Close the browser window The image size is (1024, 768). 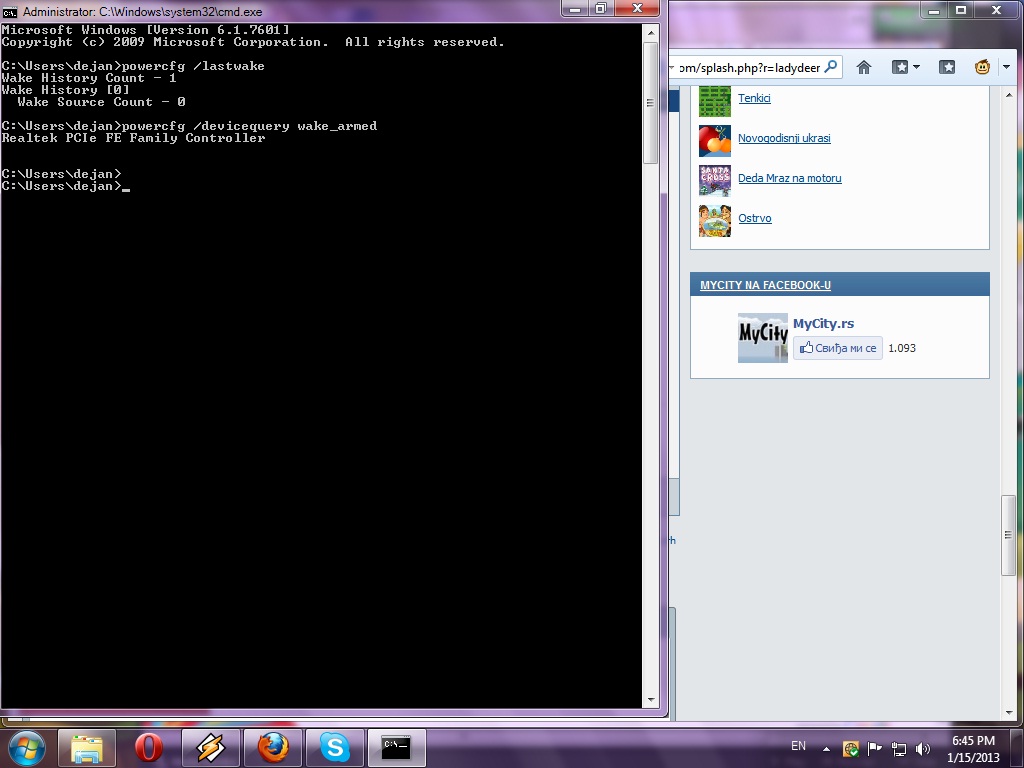coord(997,10)
